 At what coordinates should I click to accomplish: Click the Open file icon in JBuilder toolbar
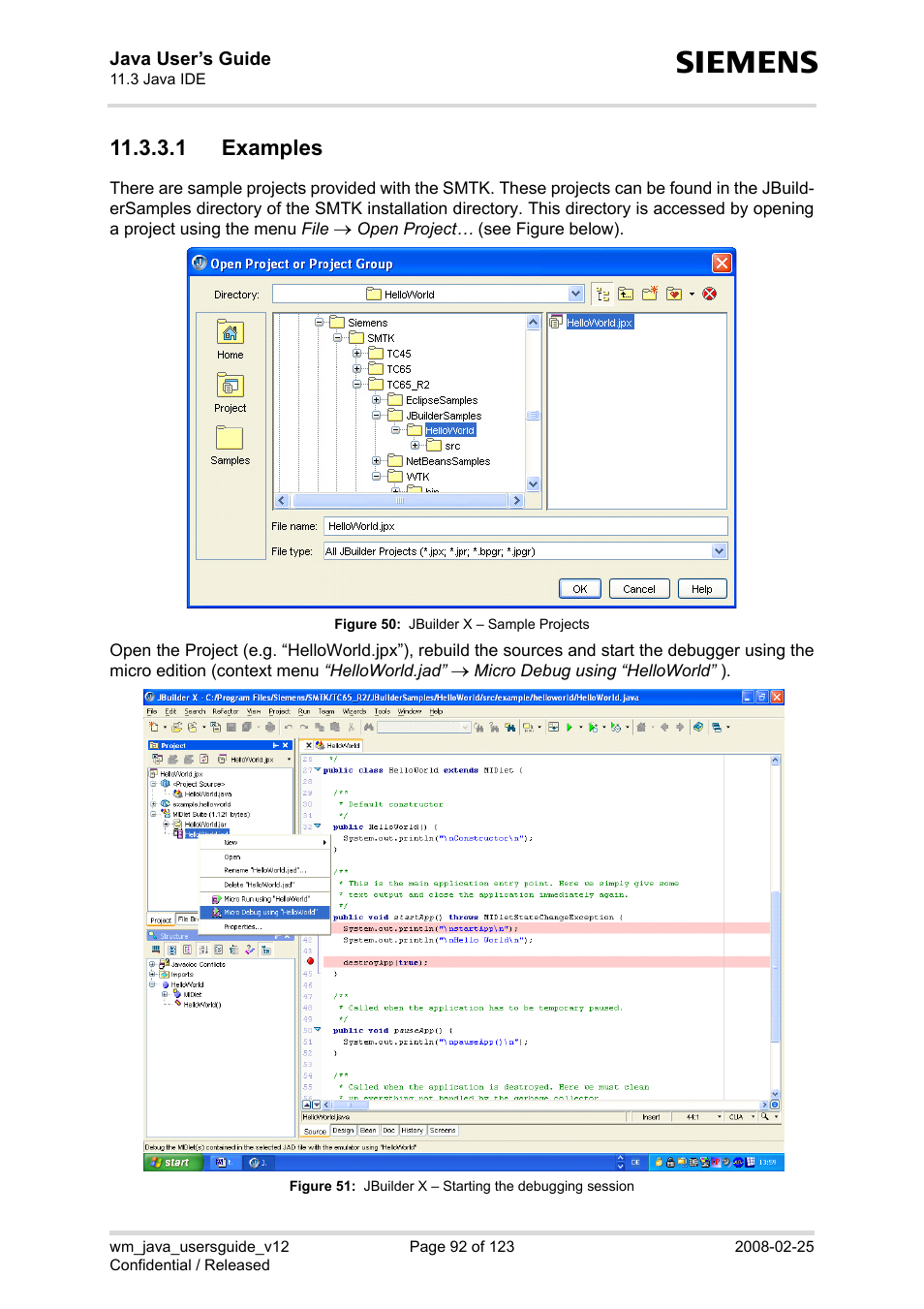pos(178,727)
